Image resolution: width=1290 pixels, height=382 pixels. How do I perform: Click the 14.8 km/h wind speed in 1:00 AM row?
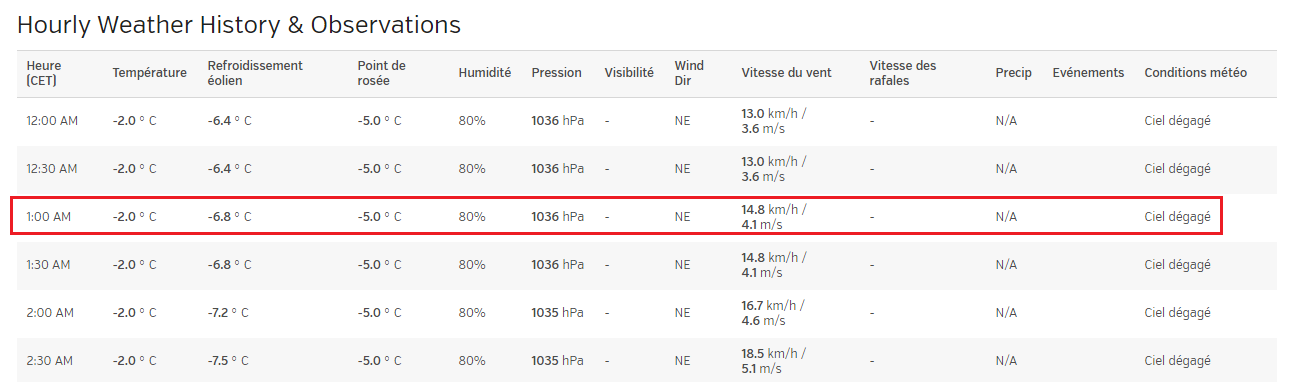pyautogui.click(x=773, y=209)
